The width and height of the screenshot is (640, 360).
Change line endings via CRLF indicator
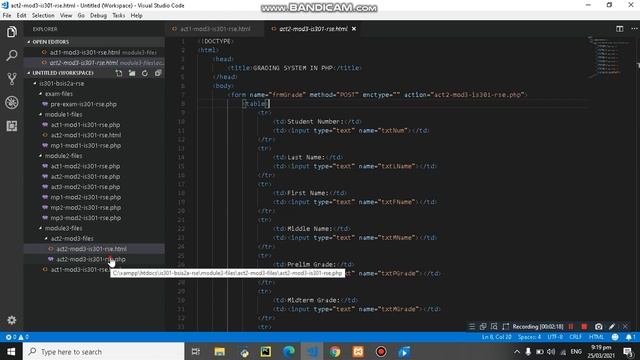click(x=576, y=337)
